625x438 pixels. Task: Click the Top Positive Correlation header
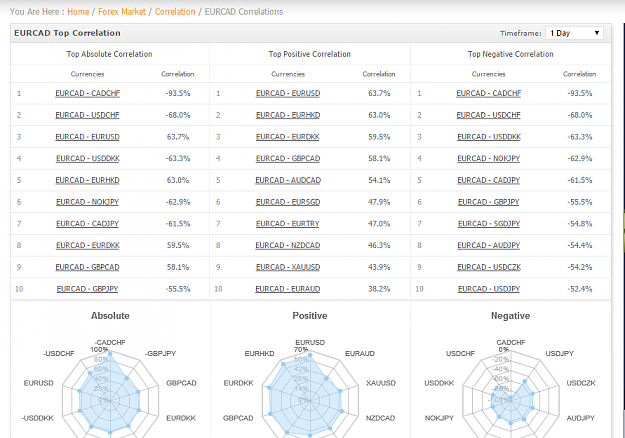[310, 54]
